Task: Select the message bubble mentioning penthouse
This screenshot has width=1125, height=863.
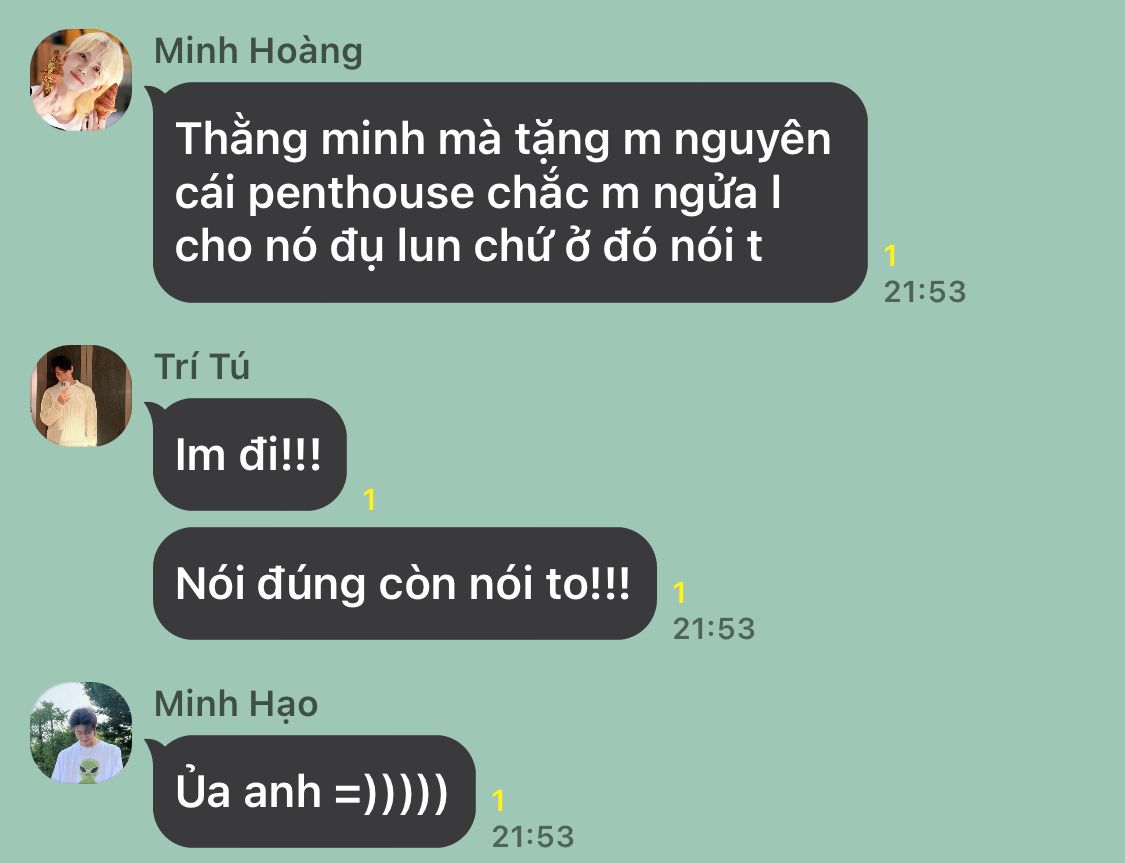Action: [510, 192]
